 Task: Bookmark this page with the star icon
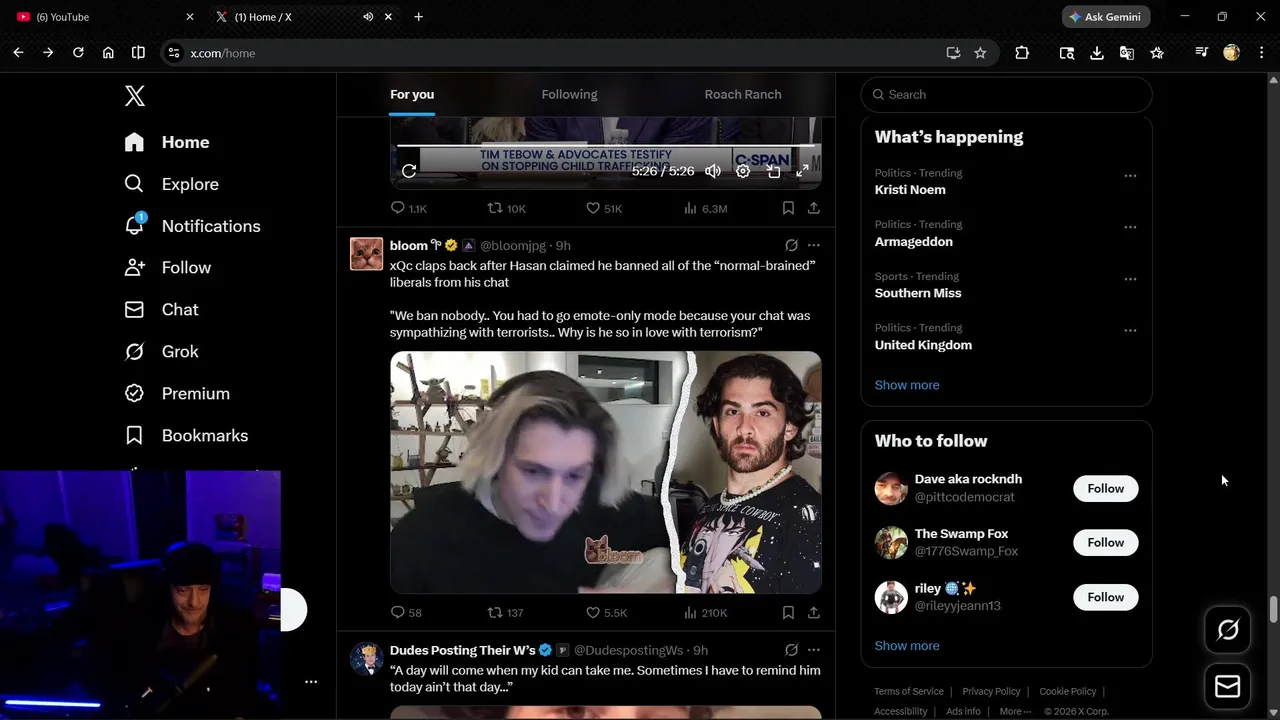[980, 53]
